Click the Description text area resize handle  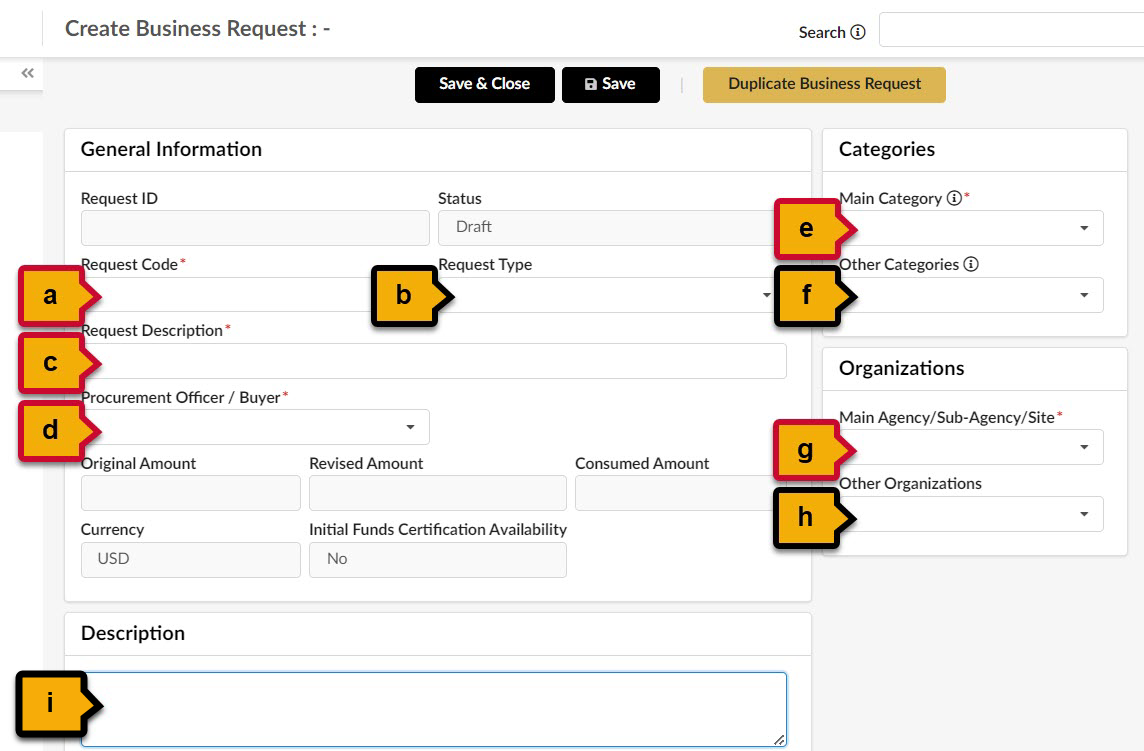pyautogui.click(x=779, y=739)
